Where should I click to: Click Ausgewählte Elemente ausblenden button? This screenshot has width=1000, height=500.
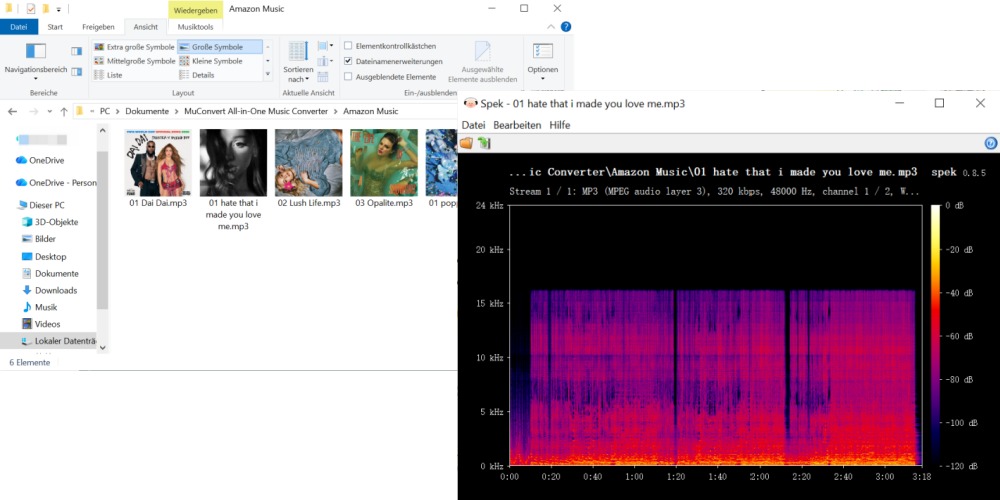point(483,62)
